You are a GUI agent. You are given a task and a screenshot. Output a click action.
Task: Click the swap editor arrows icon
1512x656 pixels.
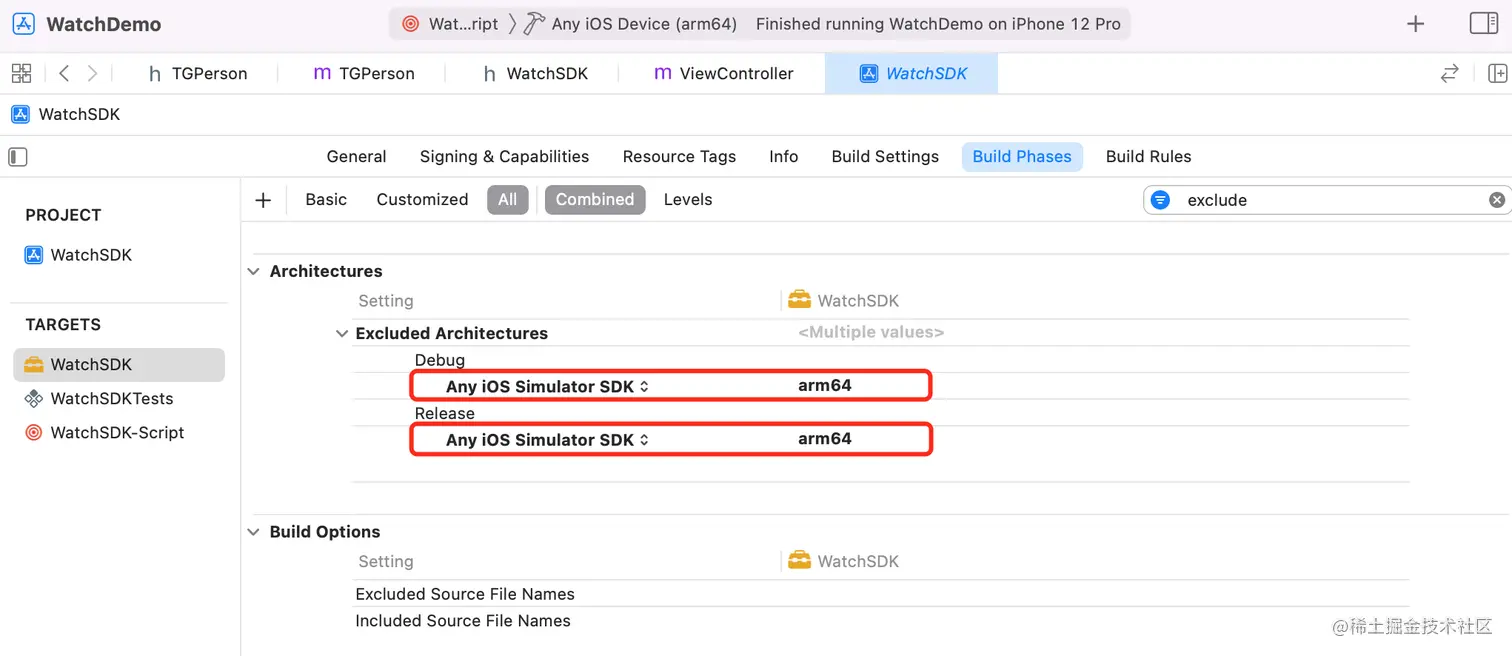[x=1449, y=73]
